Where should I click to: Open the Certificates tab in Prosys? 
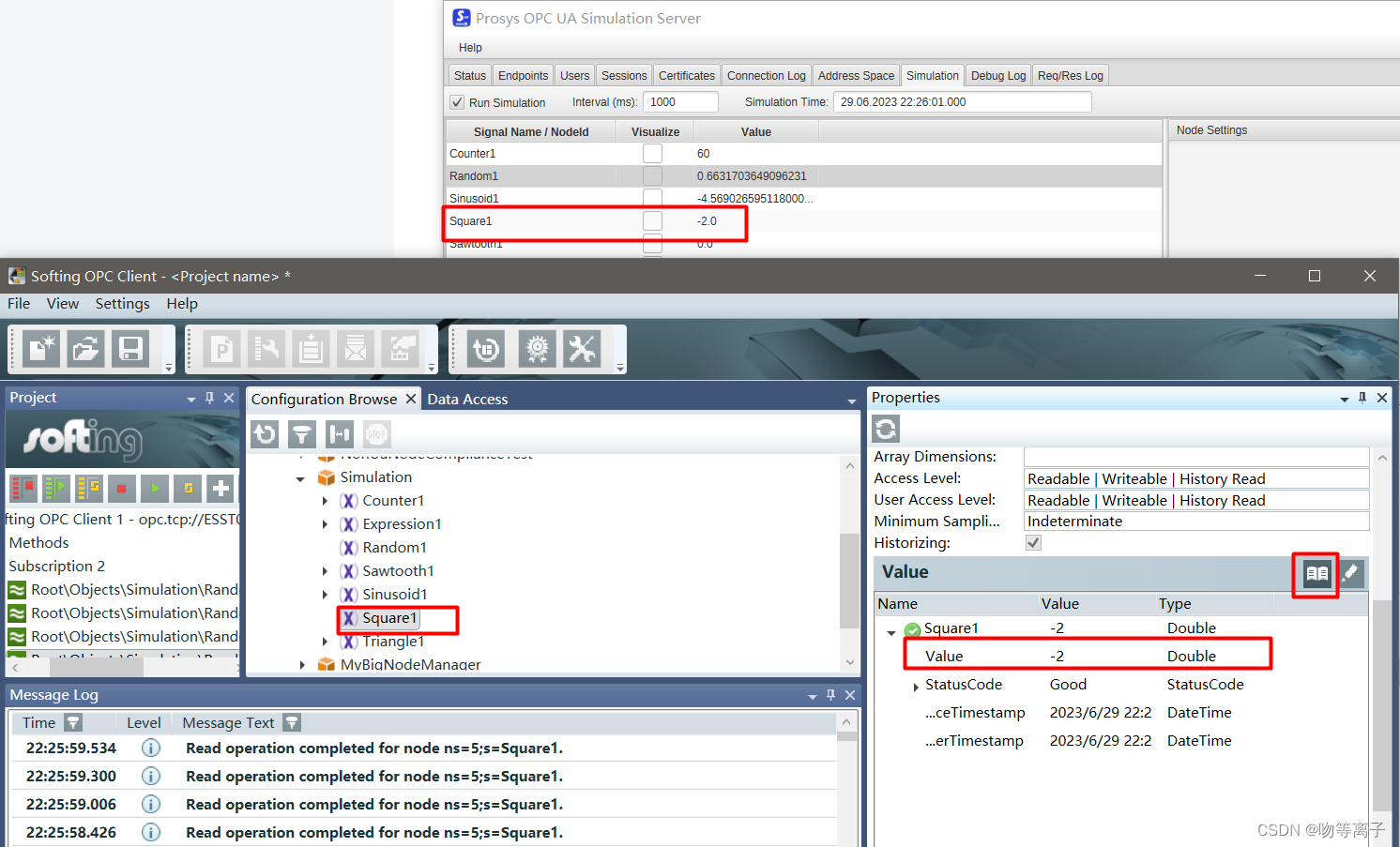(x=687, y=76)
